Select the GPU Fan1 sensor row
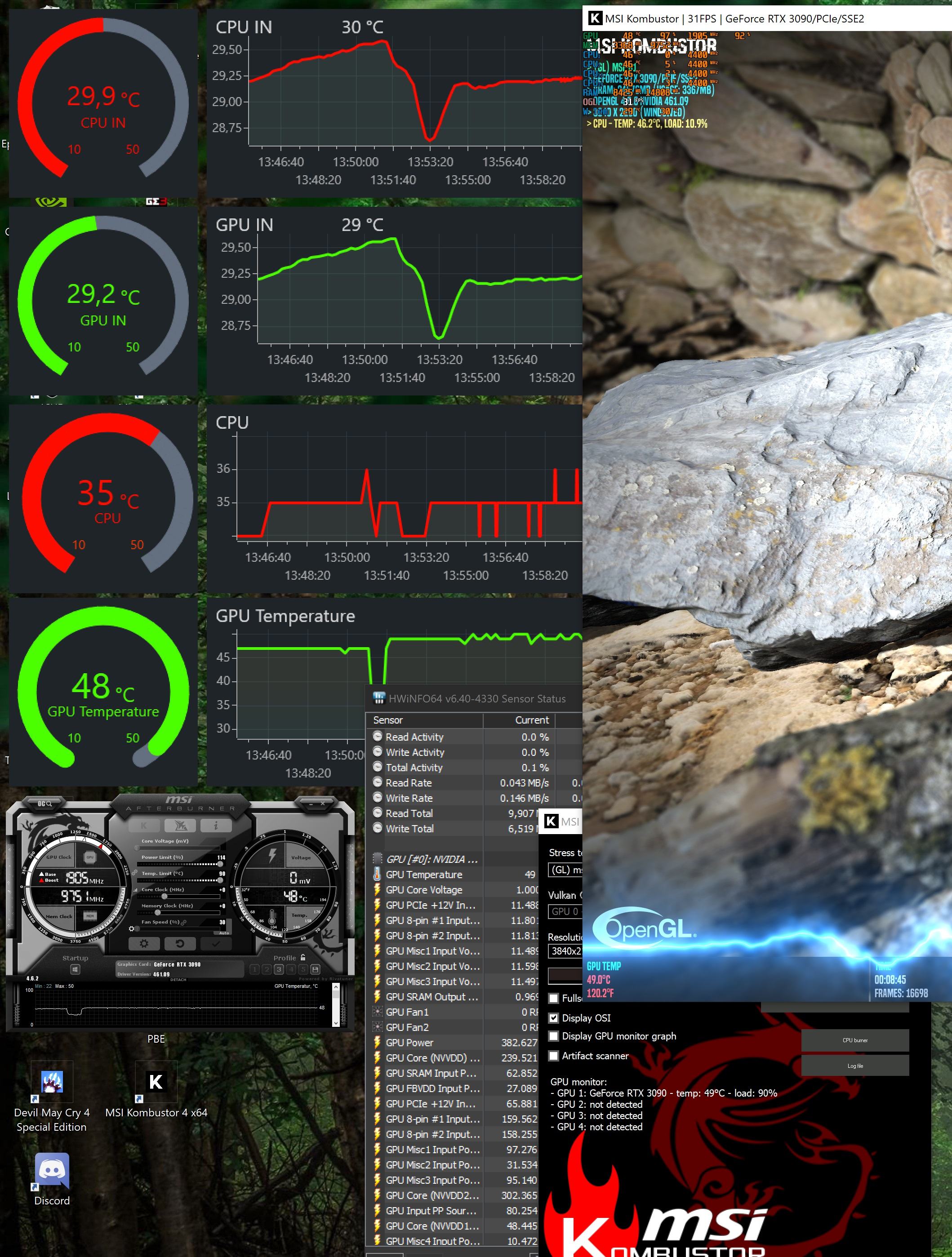This screenshot has width=952, height=1257. 454,1012
